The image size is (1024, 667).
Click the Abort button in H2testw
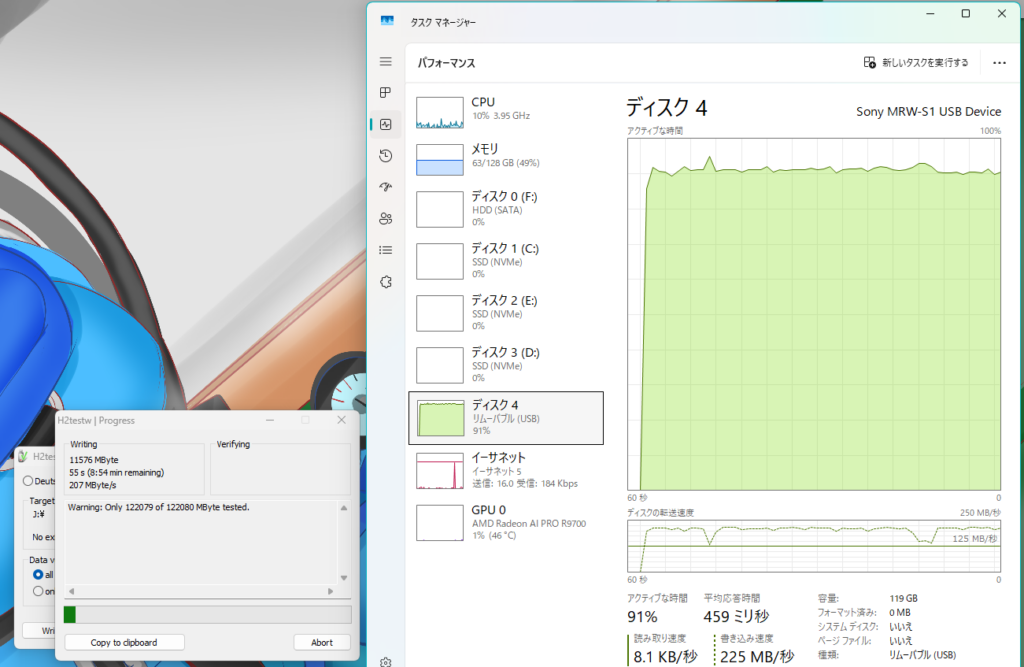tap(322, 643)
